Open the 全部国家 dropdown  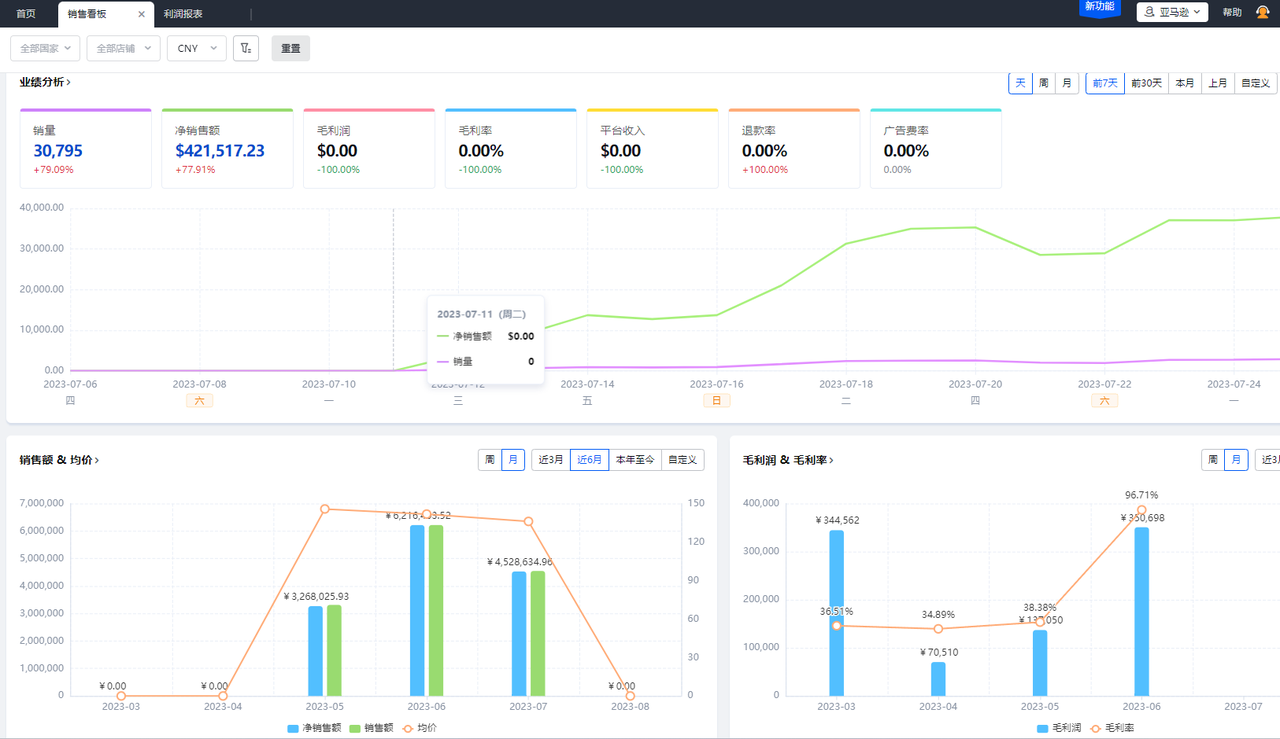45,48
